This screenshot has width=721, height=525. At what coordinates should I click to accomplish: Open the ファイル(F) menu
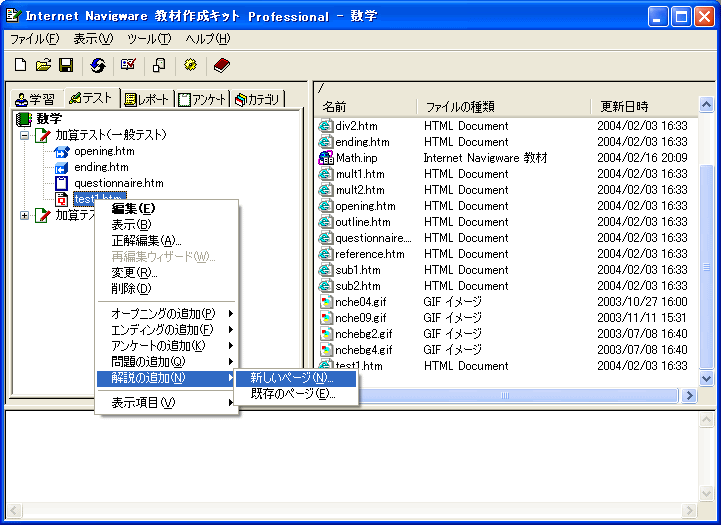[x=34, y=39]
